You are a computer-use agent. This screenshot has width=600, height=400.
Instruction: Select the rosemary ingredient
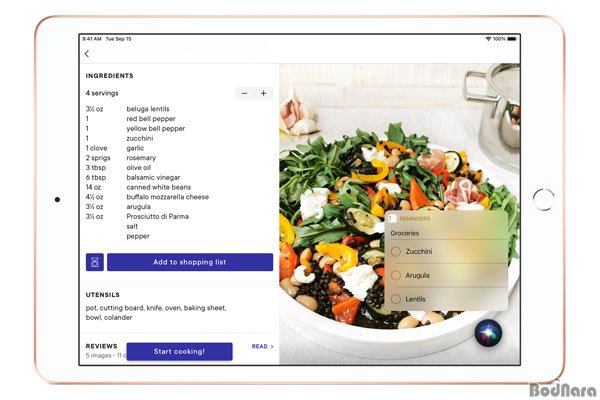141,158
